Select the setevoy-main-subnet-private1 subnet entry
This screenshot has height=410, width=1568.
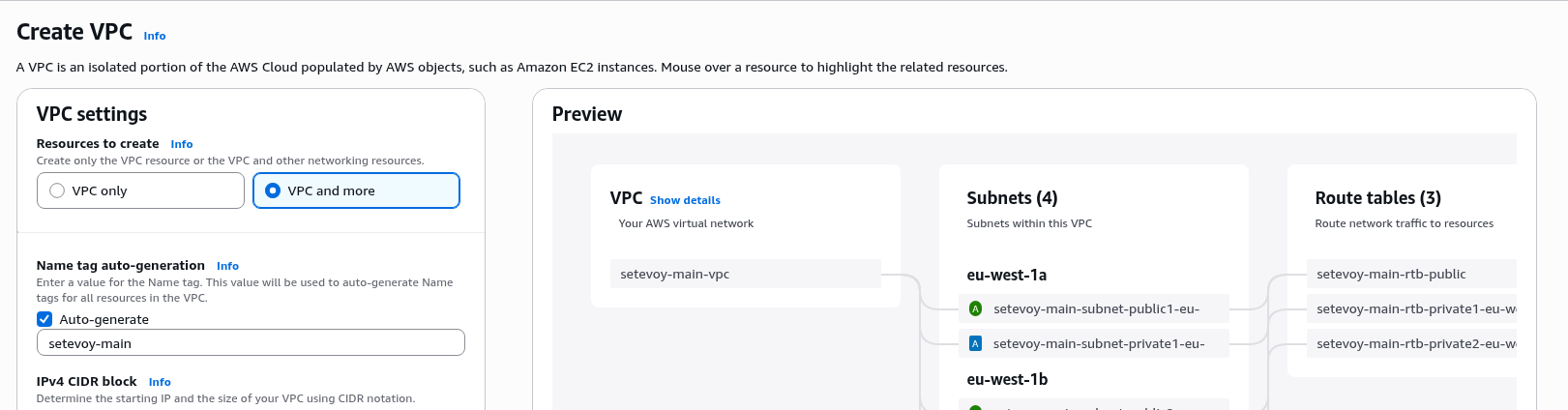coord(1099,344)
